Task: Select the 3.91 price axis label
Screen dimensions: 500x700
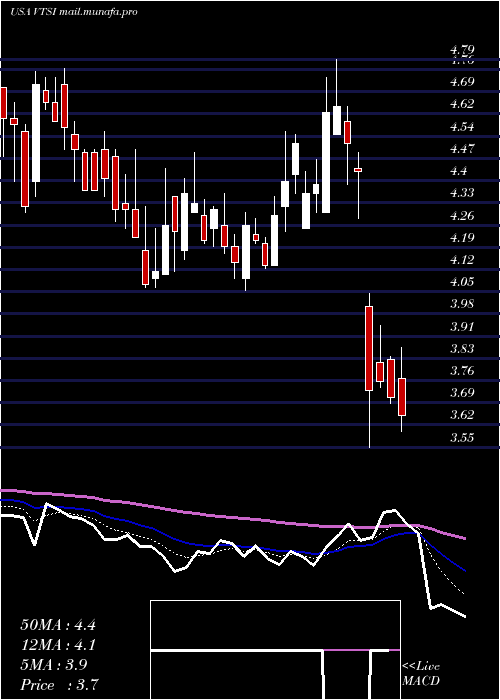Action: coord(462,327)
